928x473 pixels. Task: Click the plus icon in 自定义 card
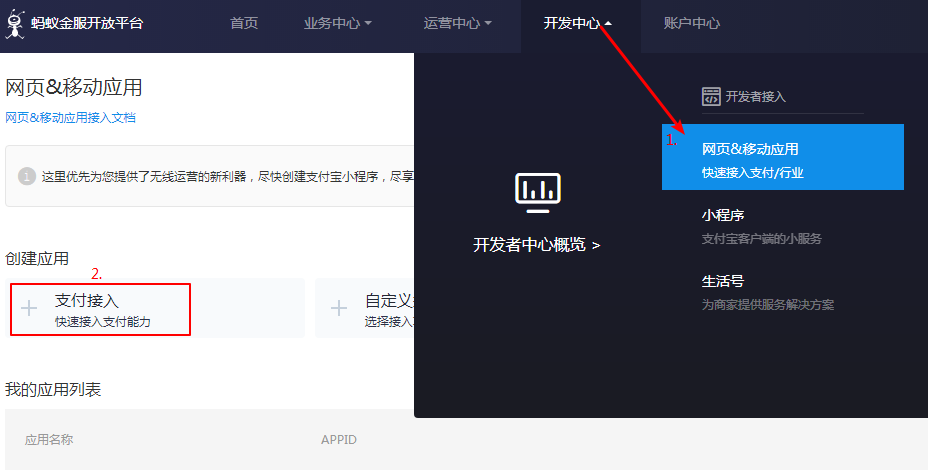tap(339, 308)
